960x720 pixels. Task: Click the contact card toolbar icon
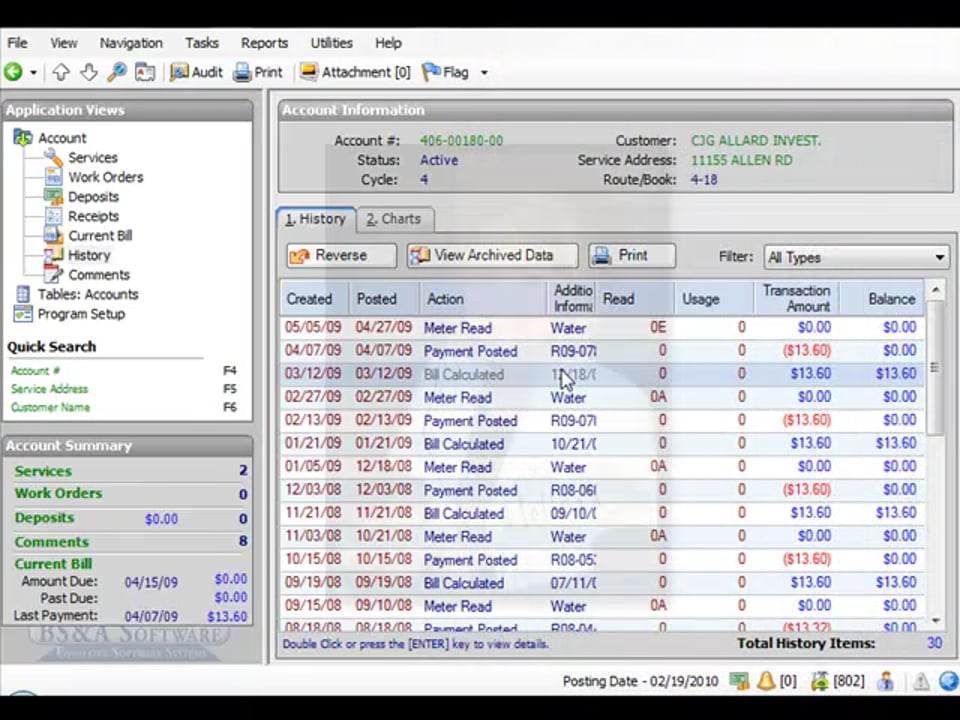point(145,72)
